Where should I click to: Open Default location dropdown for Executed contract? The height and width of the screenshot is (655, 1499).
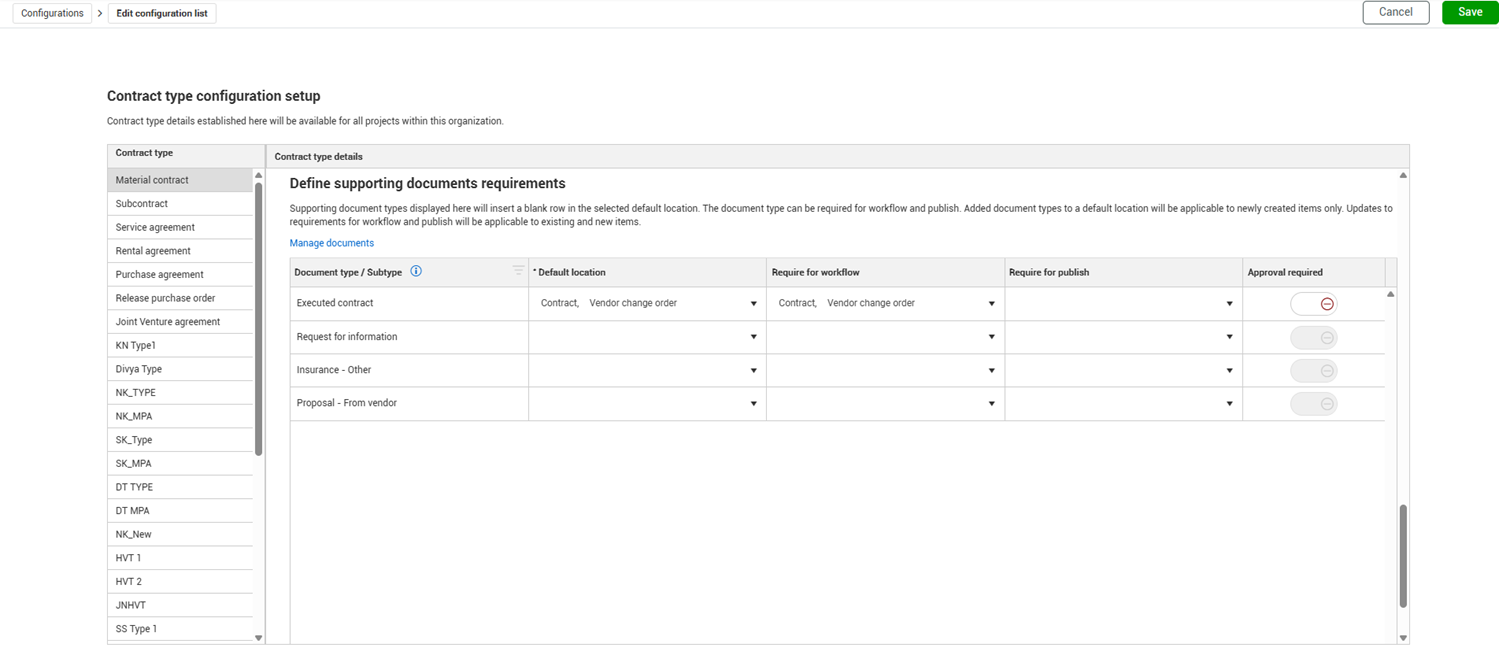(x=753, y=304)
